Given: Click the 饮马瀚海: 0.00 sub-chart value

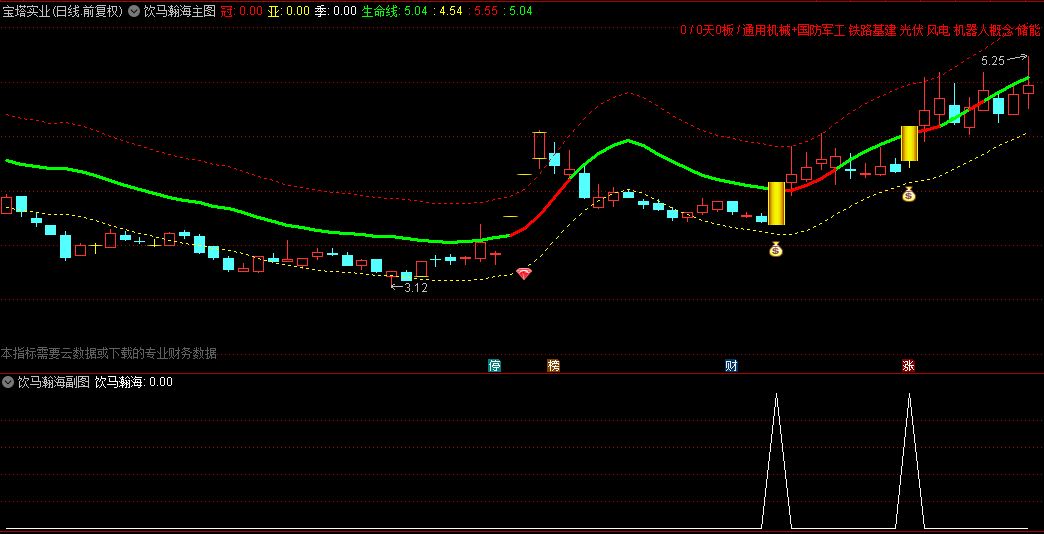Looking at the screenshot, I should click(134, 382).
